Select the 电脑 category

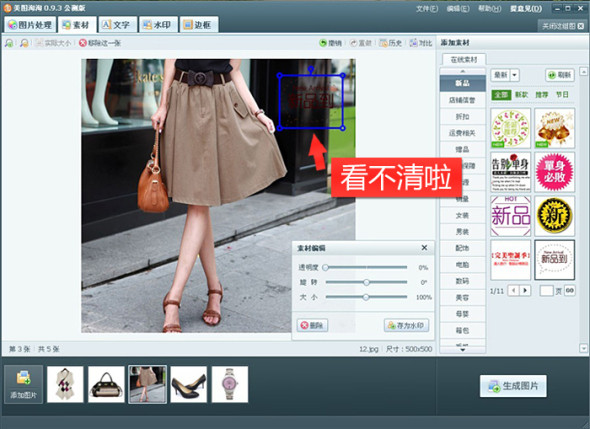click(462, 265)
